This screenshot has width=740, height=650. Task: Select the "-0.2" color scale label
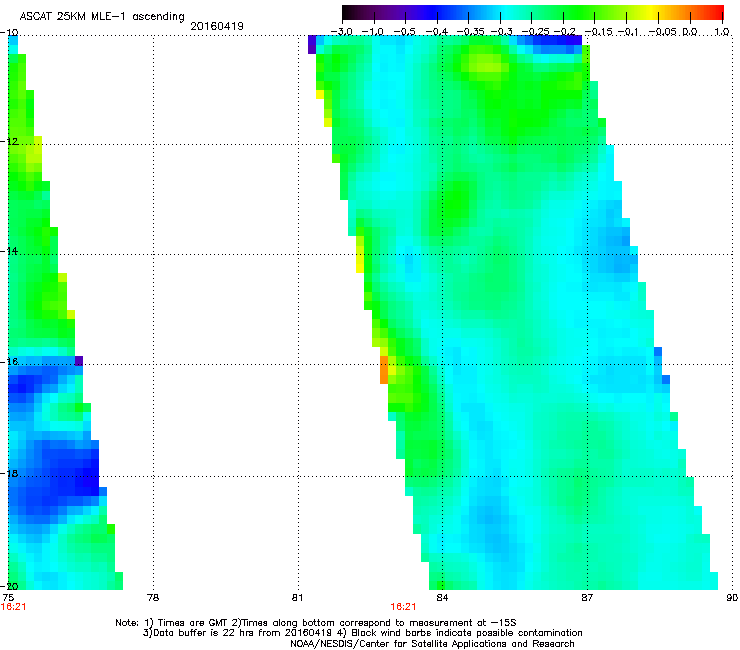(x=564, y=32)
